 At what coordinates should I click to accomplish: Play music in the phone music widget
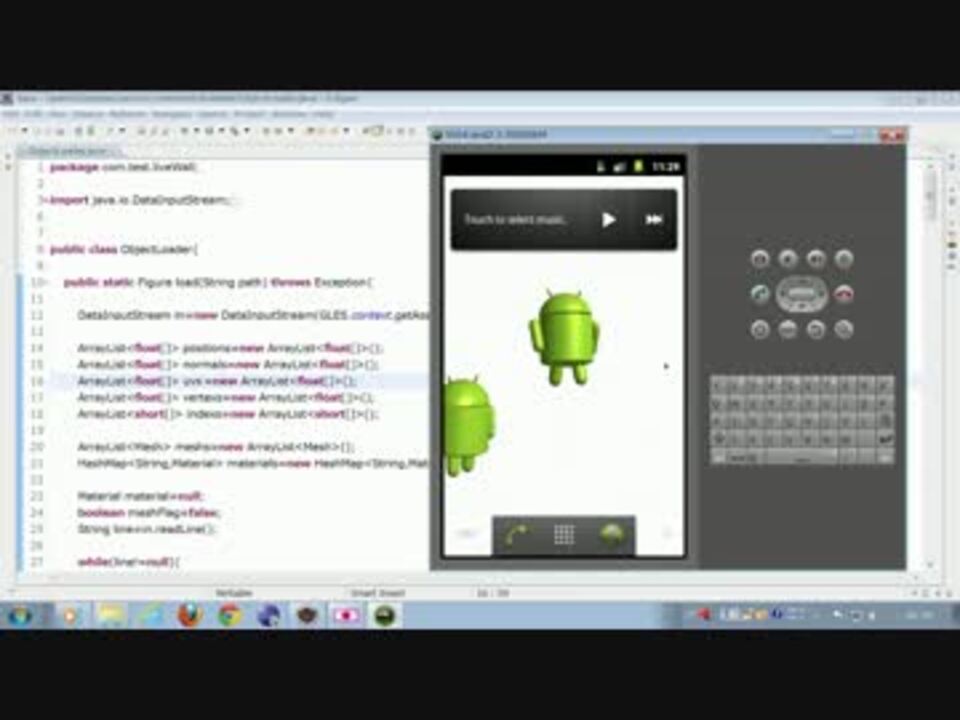[x=608, y=219]
